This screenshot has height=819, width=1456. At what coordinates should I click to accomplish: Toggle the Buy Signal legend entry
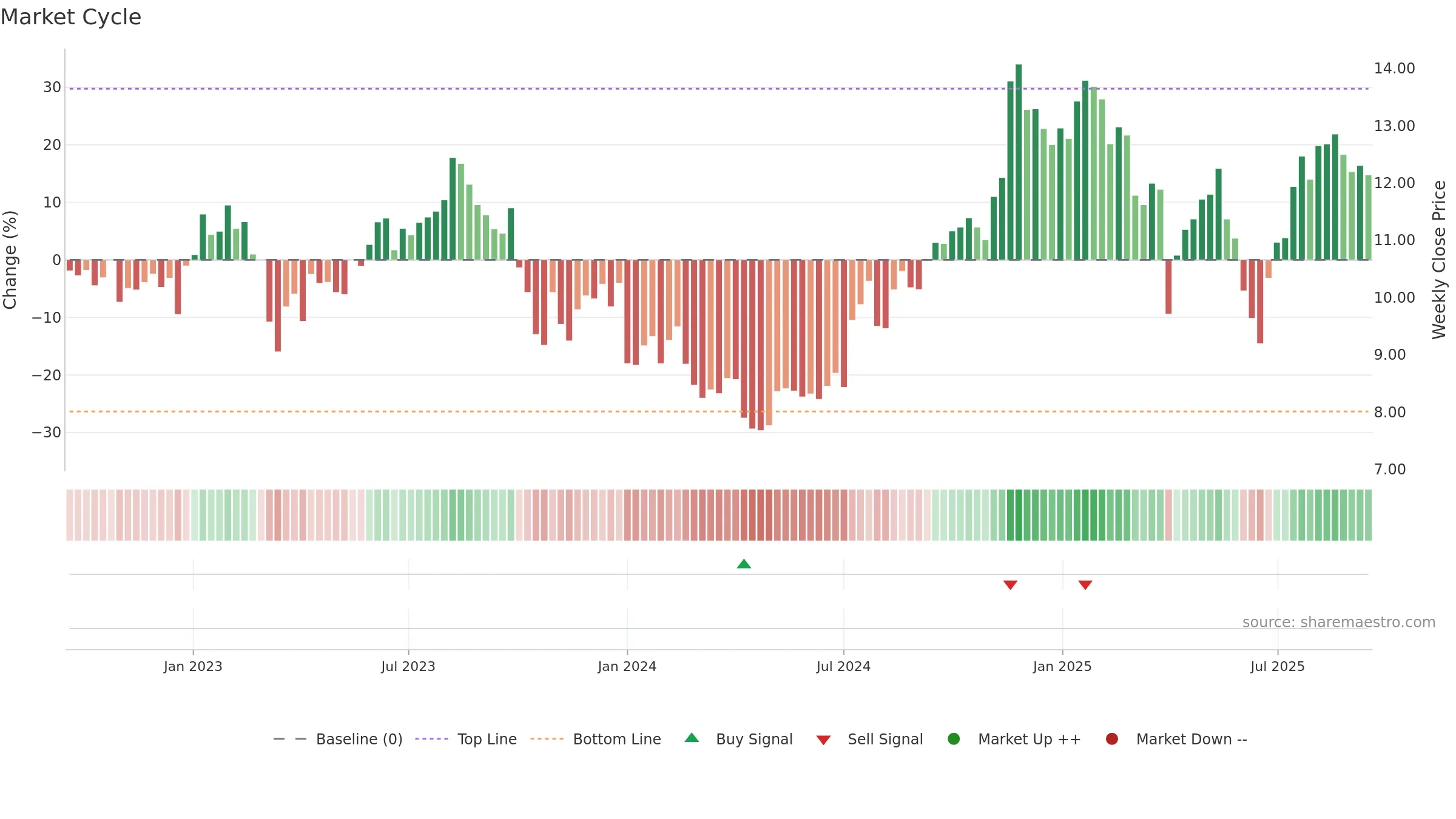pos(738,739)
